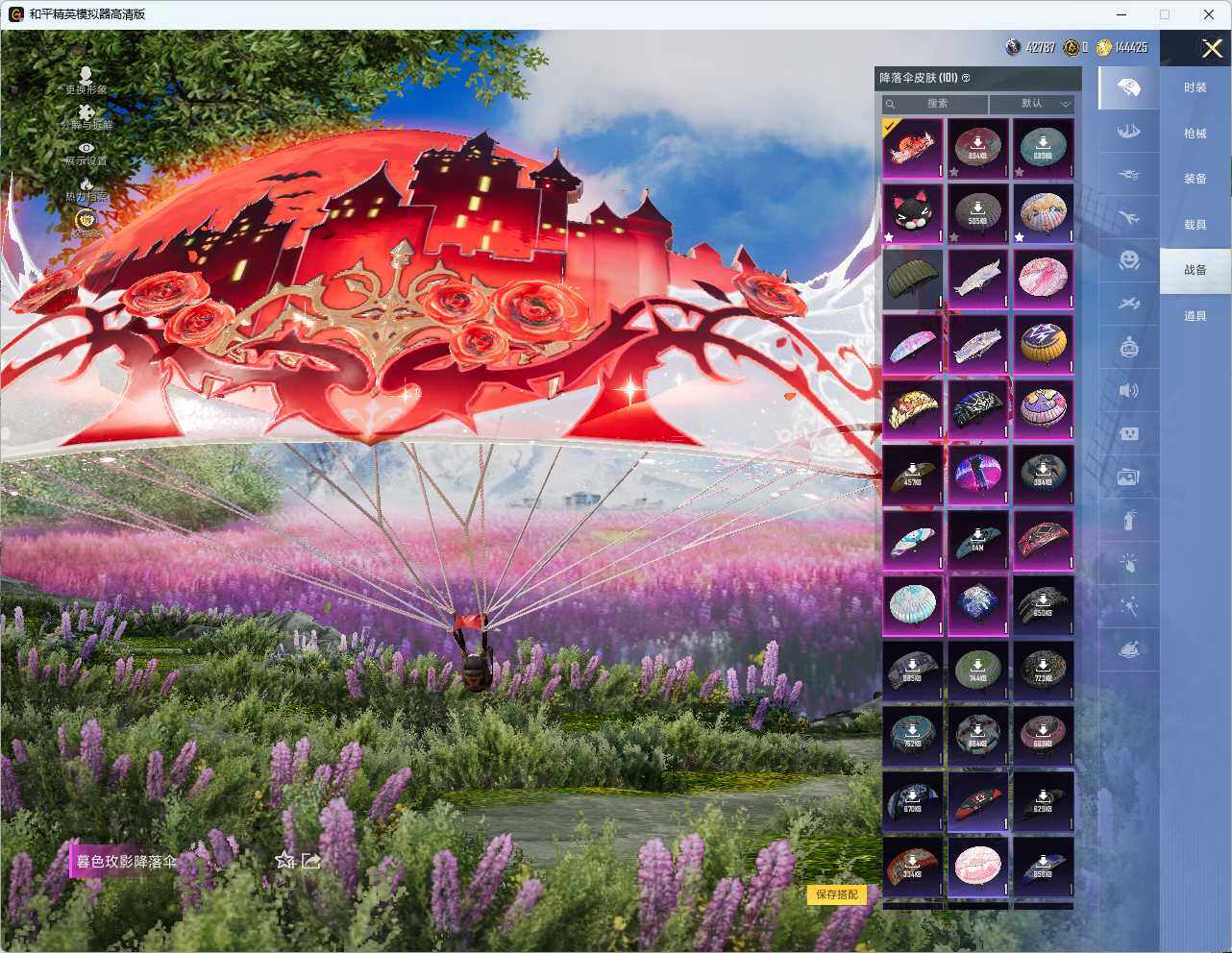Select the robot head category icon
The width and height of the screenshot is (1232, 953).
(x=1129, y=347)
